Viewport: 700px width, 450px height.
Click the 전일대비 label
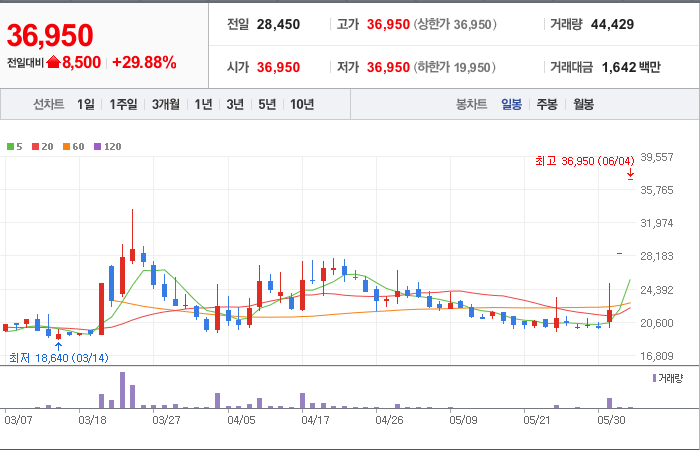pos(25,63)
